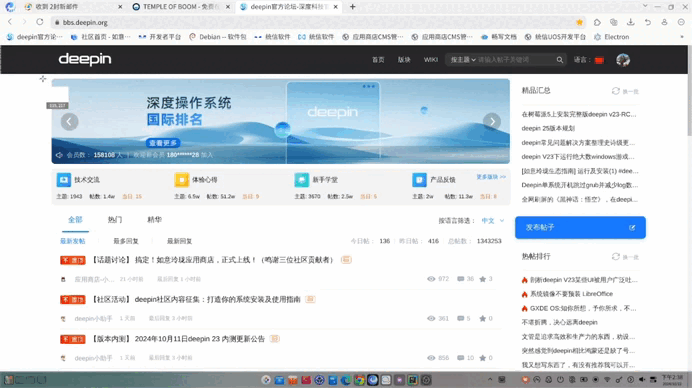Open the 语言 flag language selector

coord(599,60)
